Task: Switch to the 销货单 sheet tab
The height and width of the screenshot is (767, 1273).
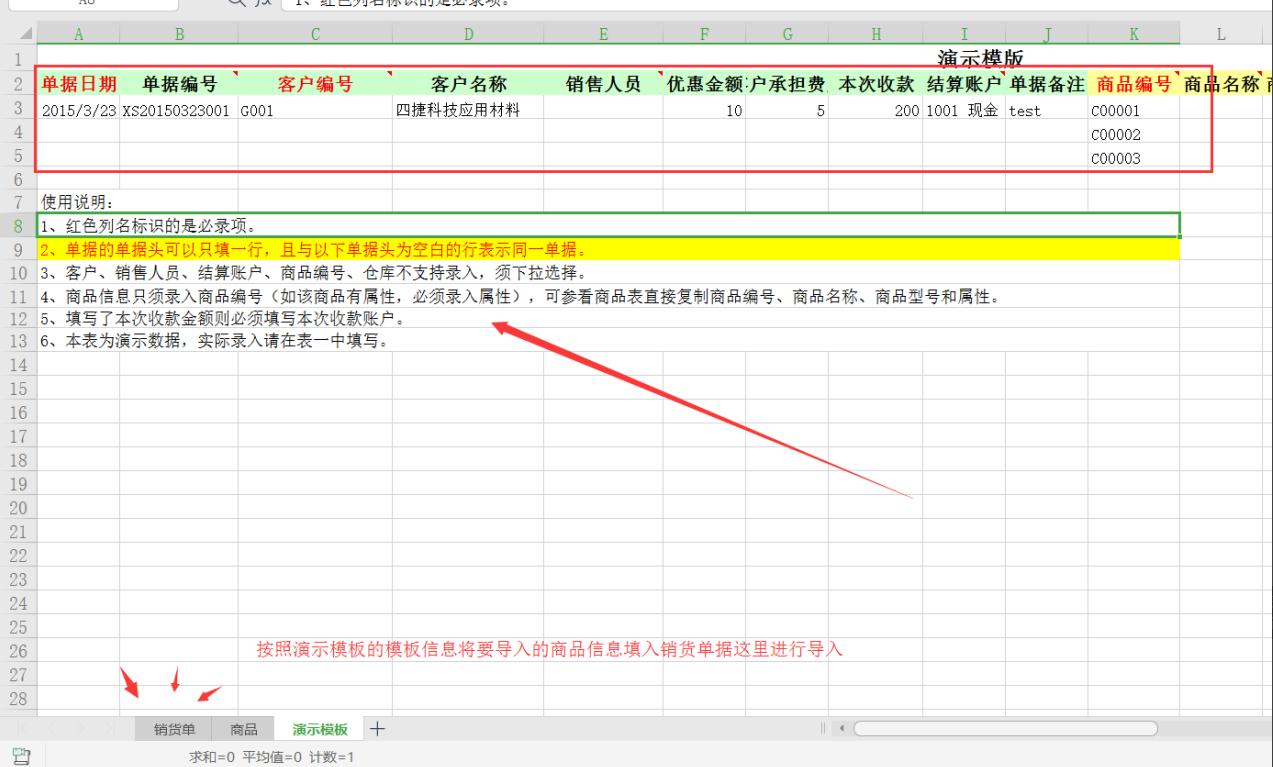Action: click(x=174, y=730)
